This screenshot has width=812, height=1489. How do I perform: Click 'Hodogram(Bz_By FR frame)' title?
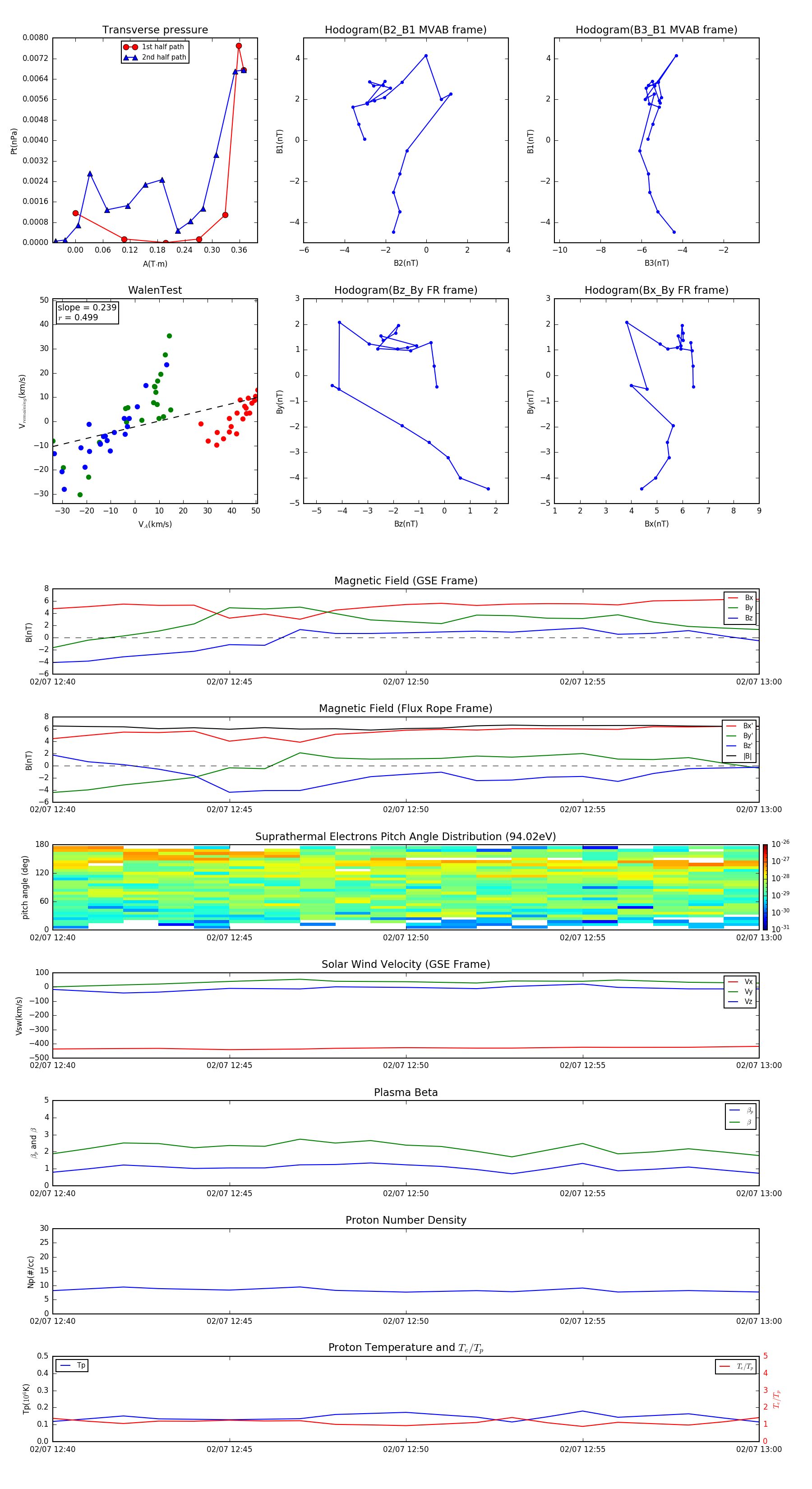(x=406, y=290)
